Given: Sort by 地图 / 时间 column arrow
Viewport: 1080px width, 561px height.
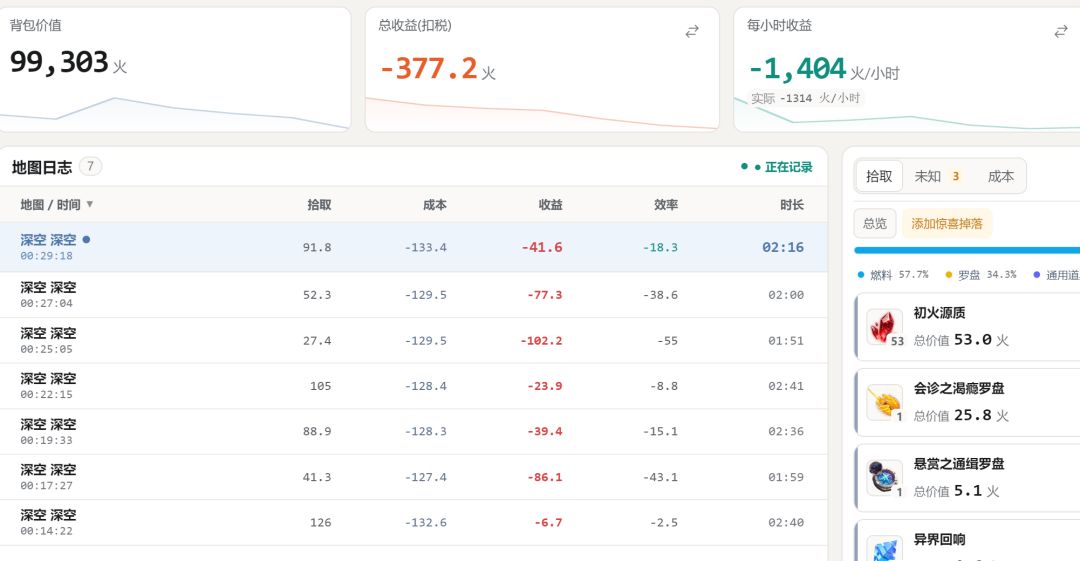Looking at the screenshot, I should click(90, 205).
